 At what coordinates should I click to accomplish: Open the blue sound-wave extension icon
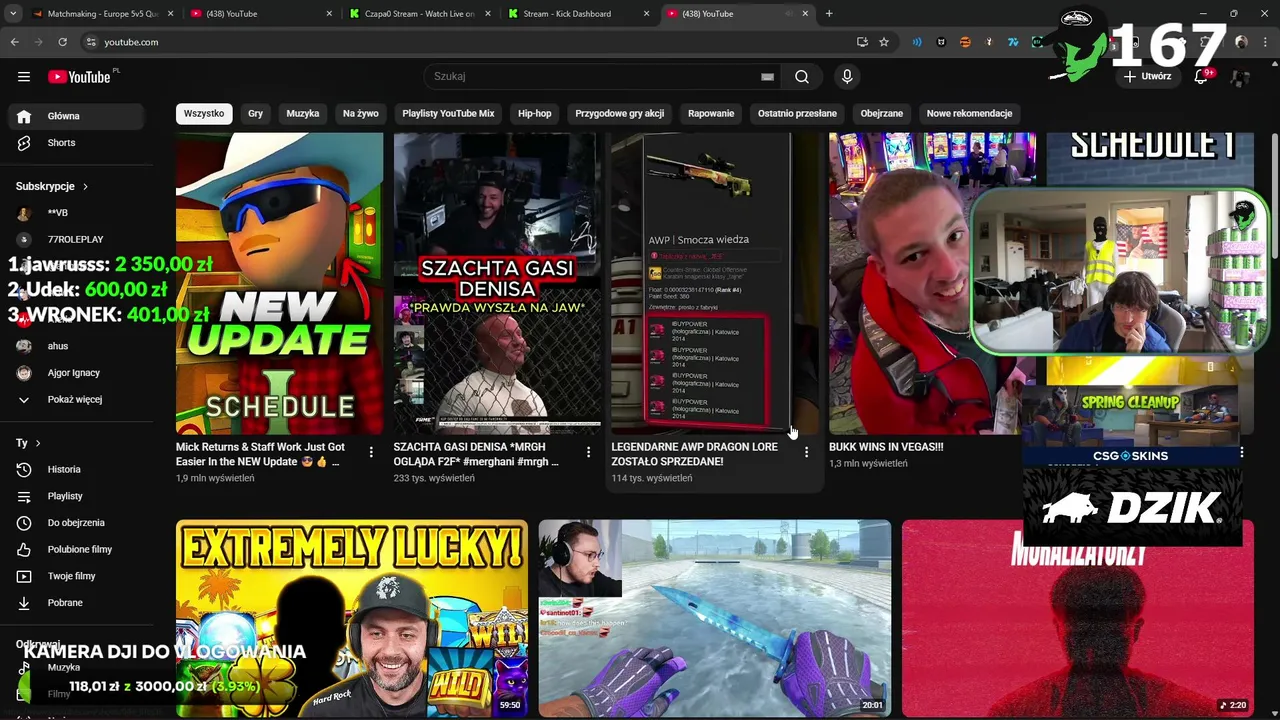pyautogui.click(x=917, y=42)
